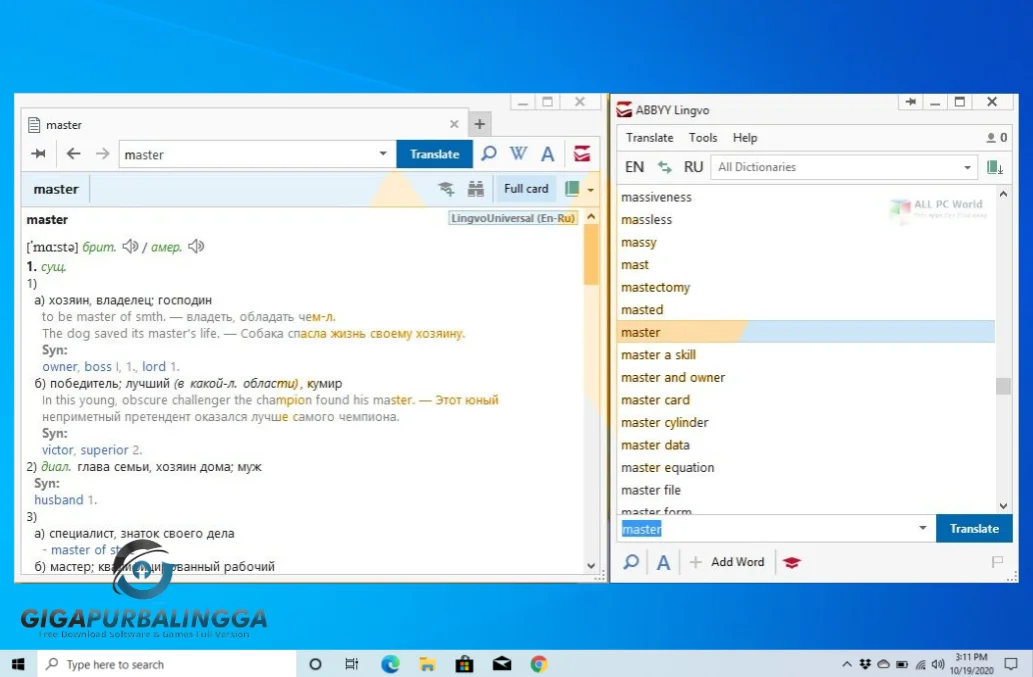Open the Help menu
This screenshot has height=677, width=1033.
coord(745,138)
